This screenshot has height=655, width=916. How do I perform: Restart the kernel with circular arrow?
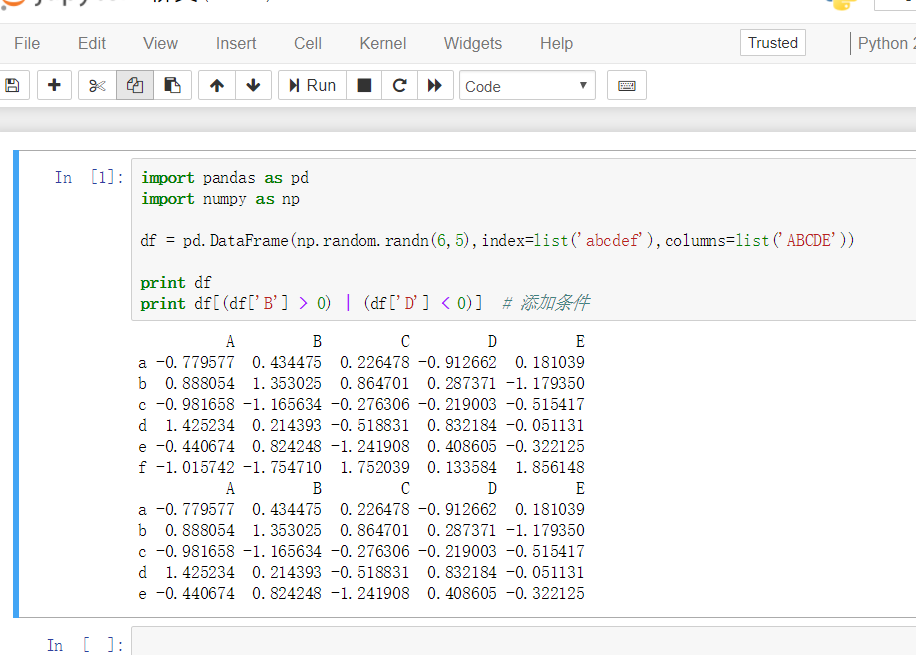(400, 85)
